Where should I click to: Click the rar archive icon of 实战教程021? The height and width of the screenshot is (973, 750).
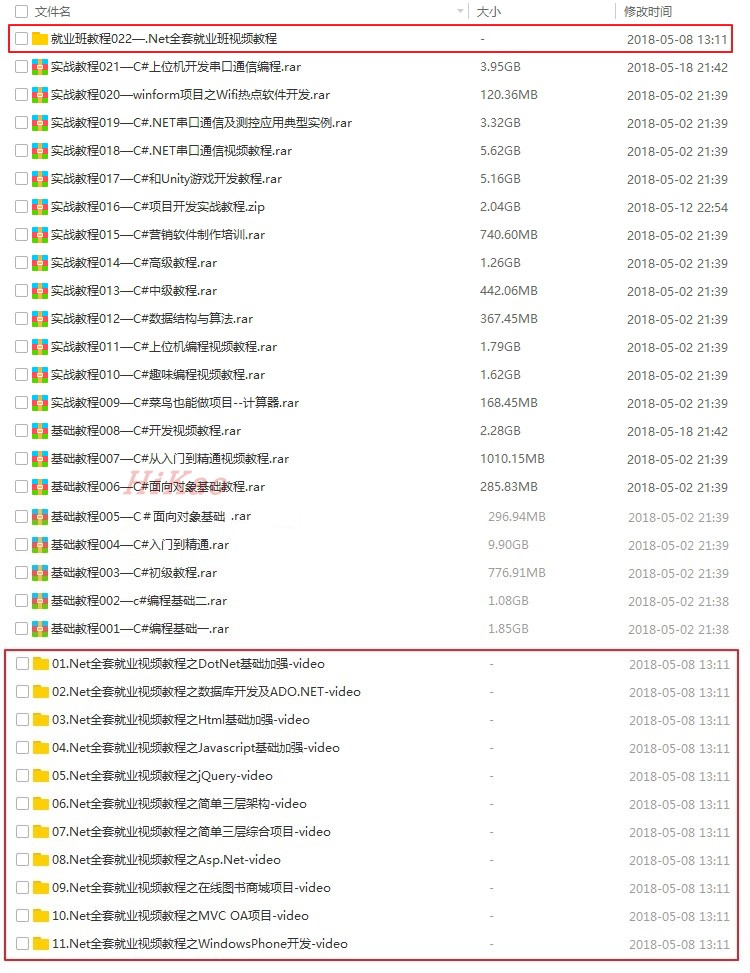tap(40, 66)
